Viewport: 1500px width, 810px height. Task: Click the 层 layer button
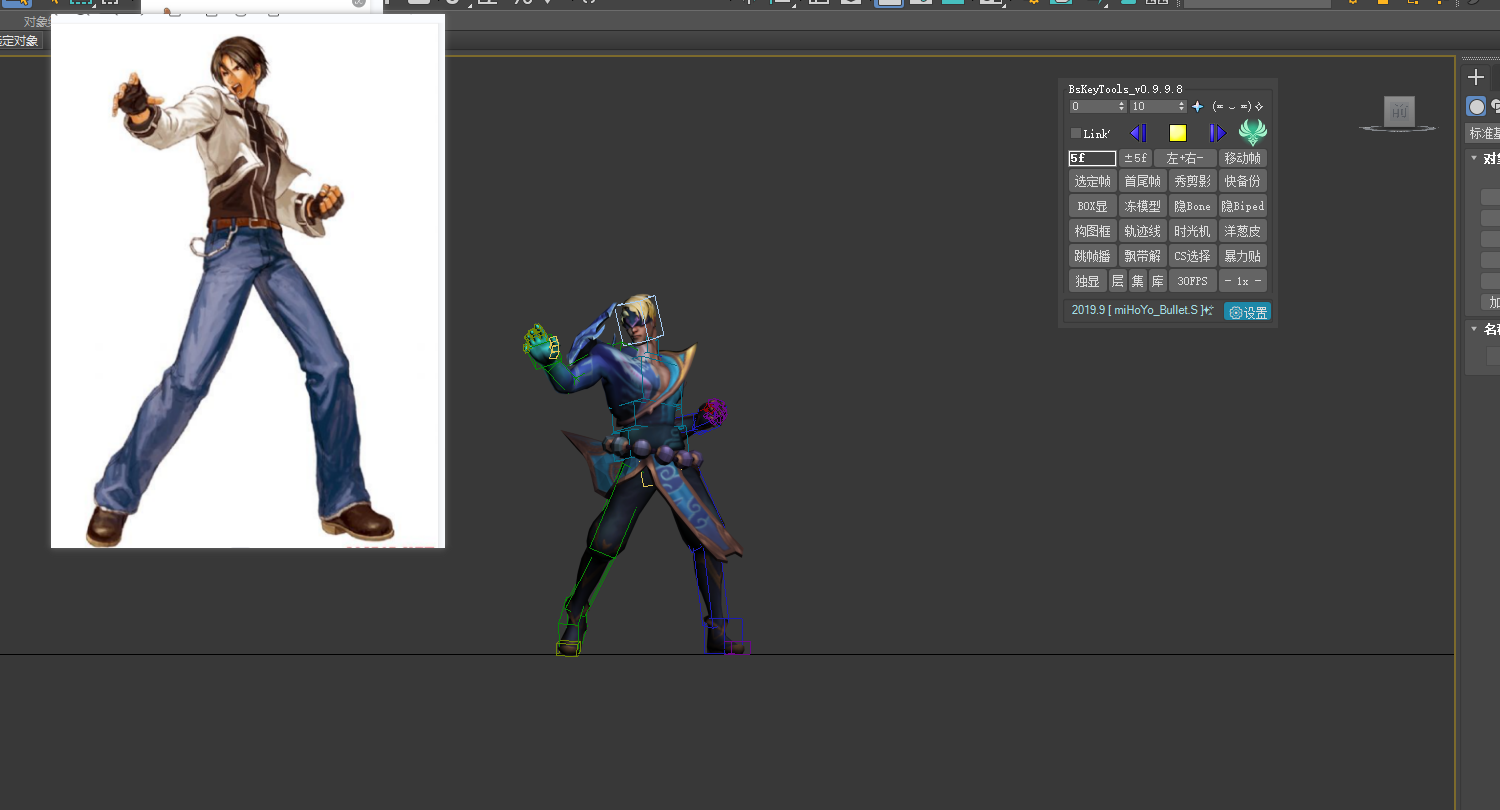point(1118,281)
